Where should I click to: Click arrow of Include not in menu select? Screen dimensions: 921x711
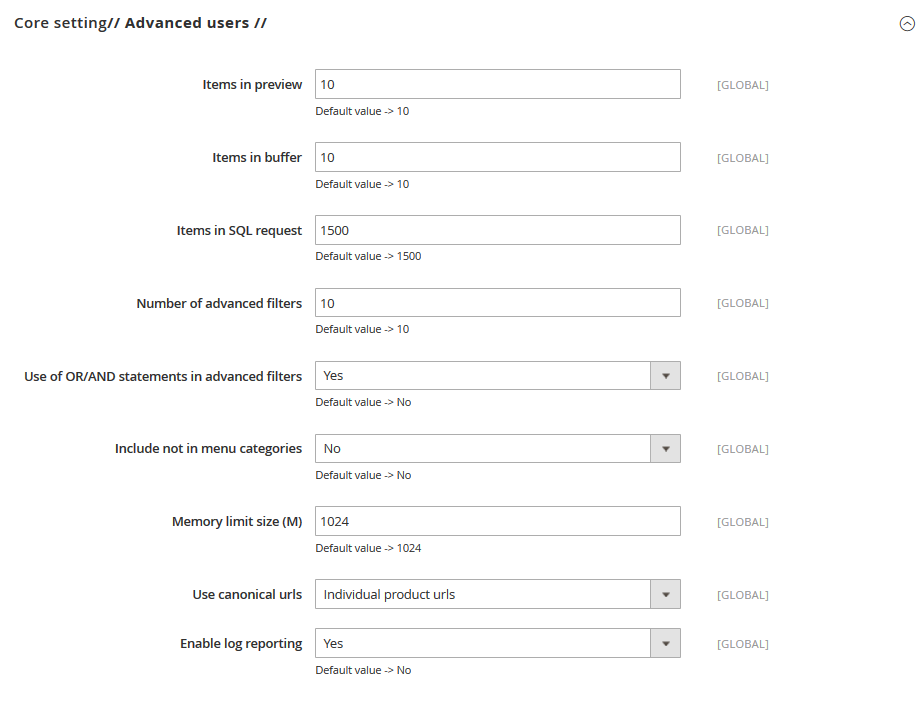pyautogui.click(x=665, y=448)
